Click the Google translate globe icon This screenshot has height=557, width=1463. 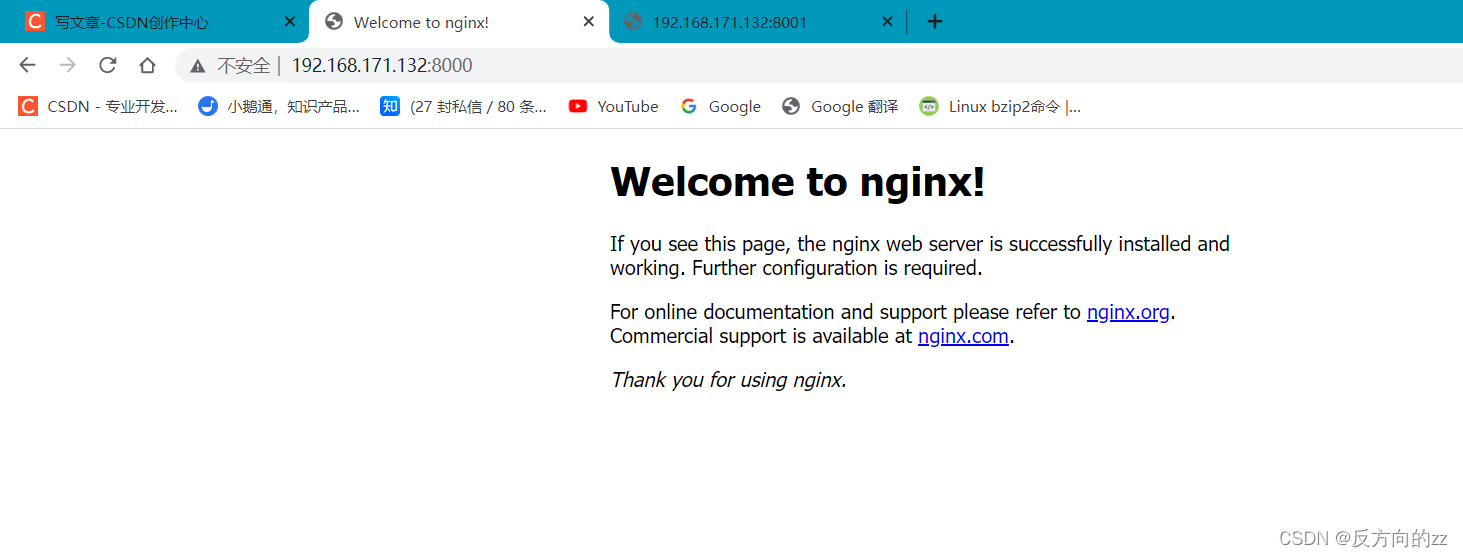[x=791, y=106]
